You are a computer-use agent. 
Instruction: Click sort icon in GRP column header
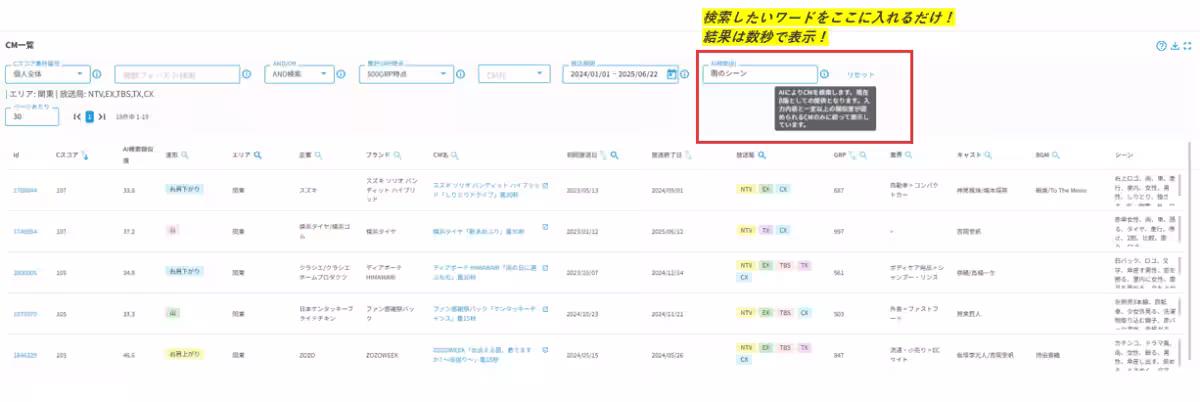tap(853, 155)
